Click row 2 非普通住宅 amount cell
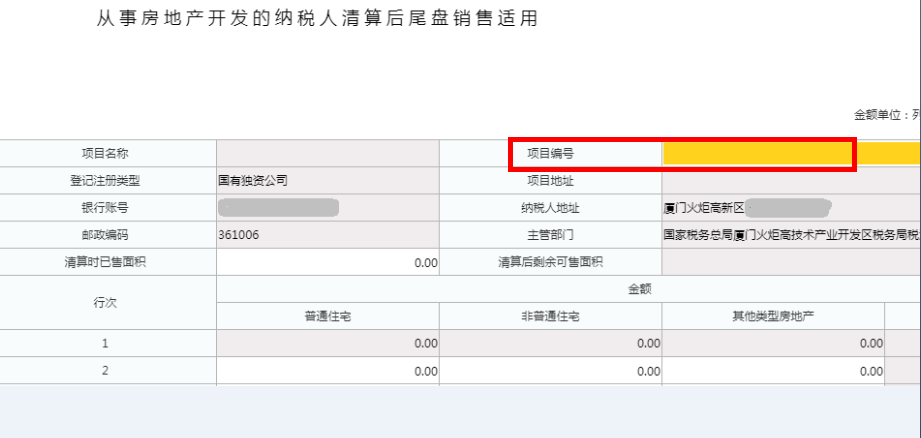 pyautogui.click(x=550, y=371)
